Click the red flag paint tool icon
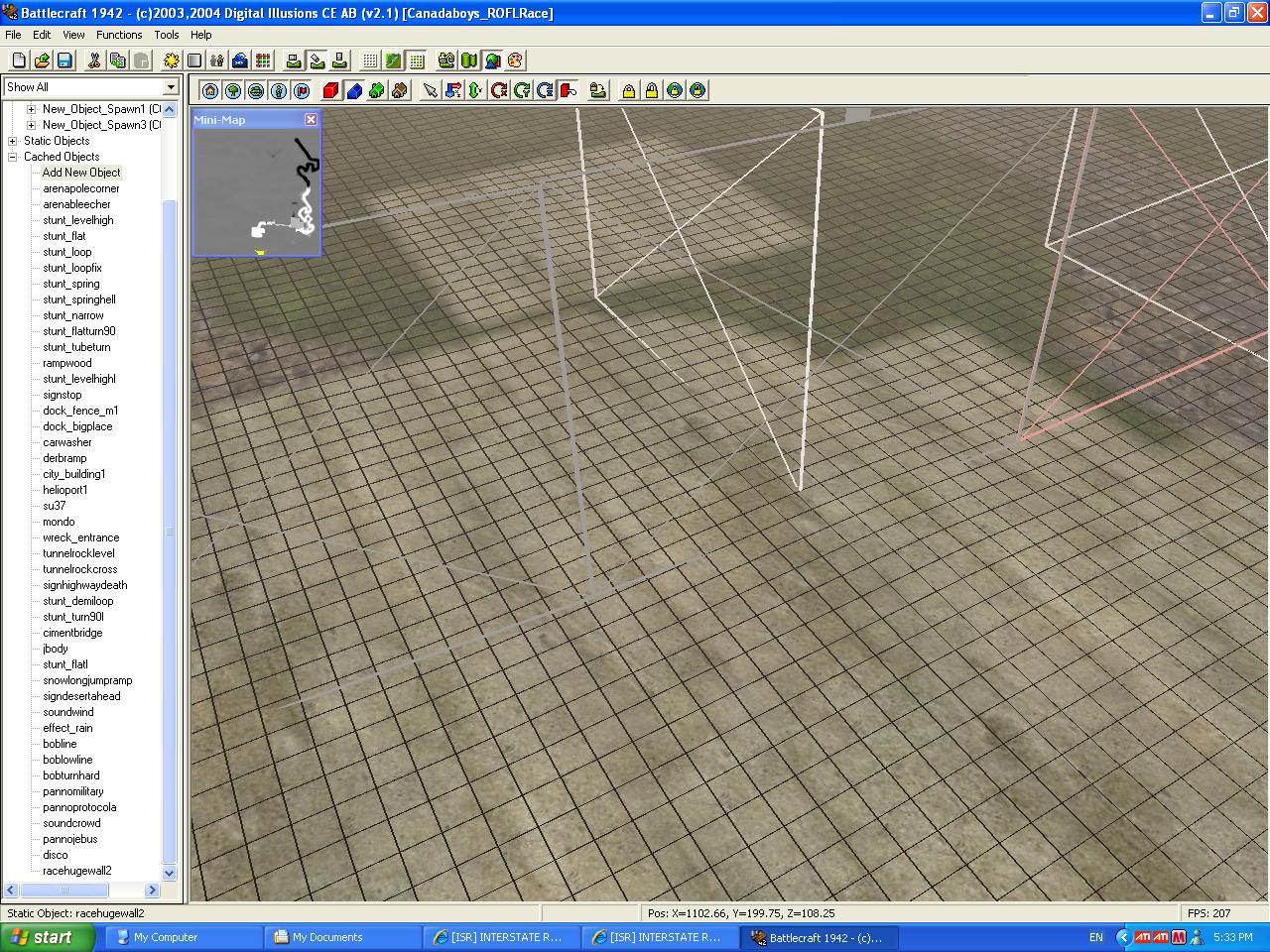This screenshot has height=952, width=1270. 568,90
